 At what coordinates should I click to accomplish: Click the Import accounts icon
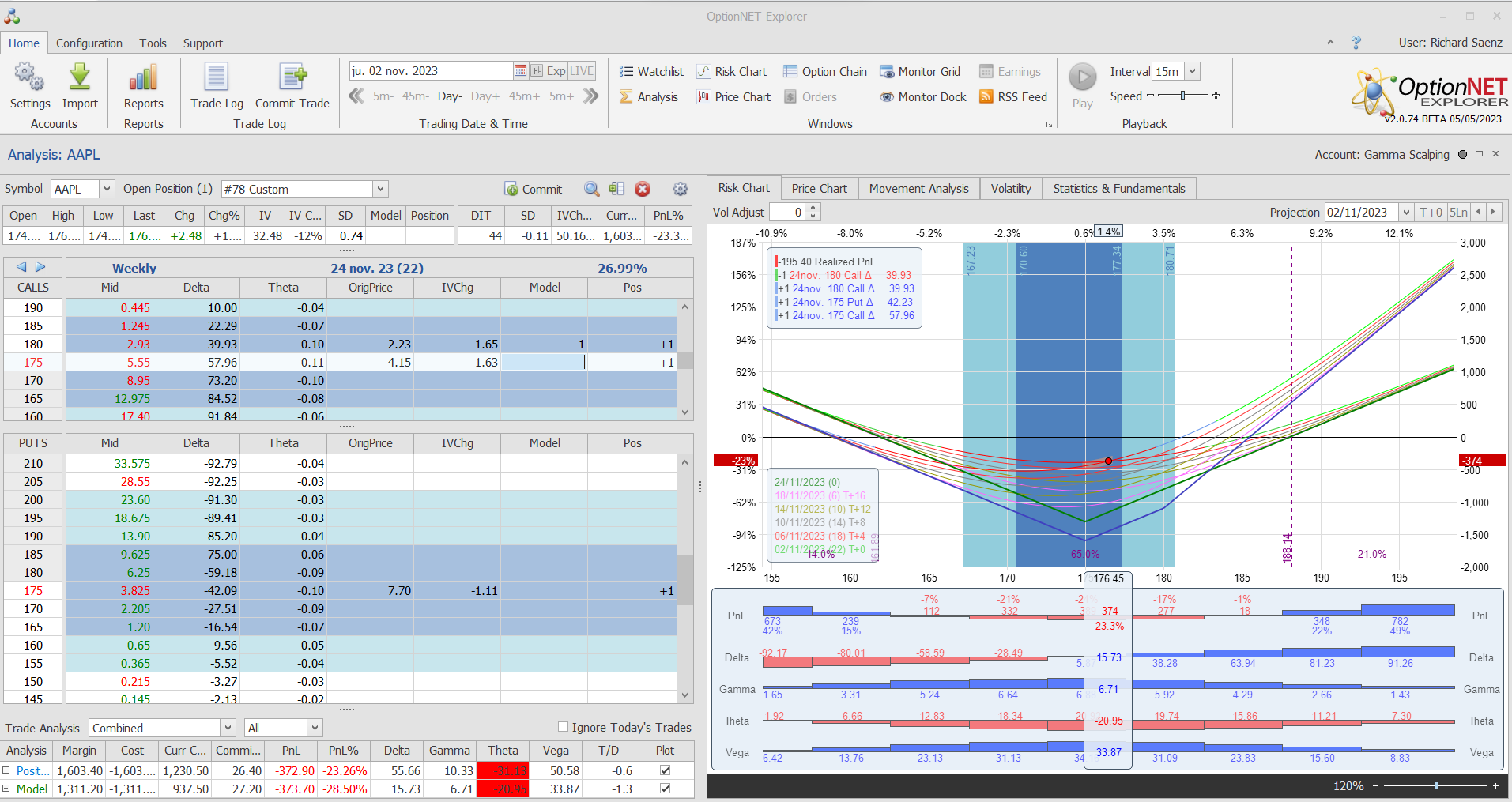coord(80,85)
